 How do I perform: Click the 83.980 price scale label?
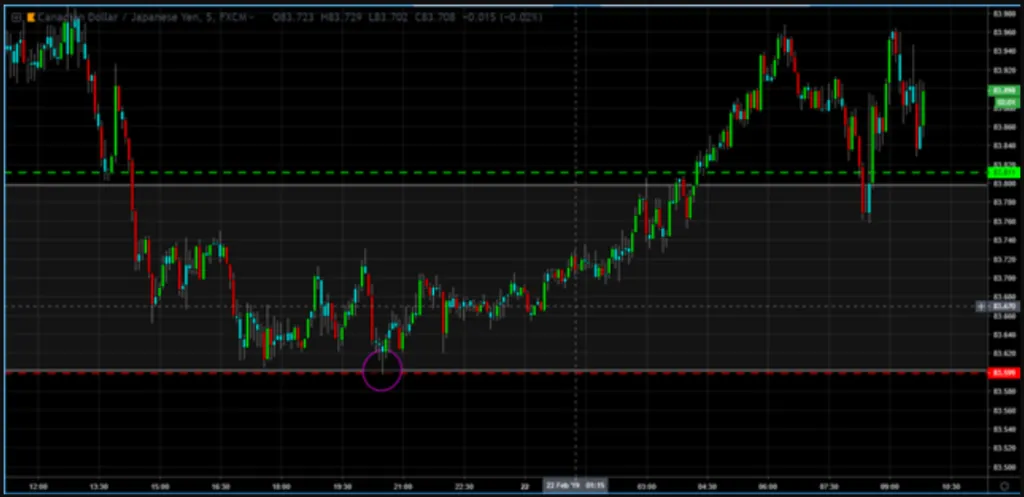[x=1004, y=13]
